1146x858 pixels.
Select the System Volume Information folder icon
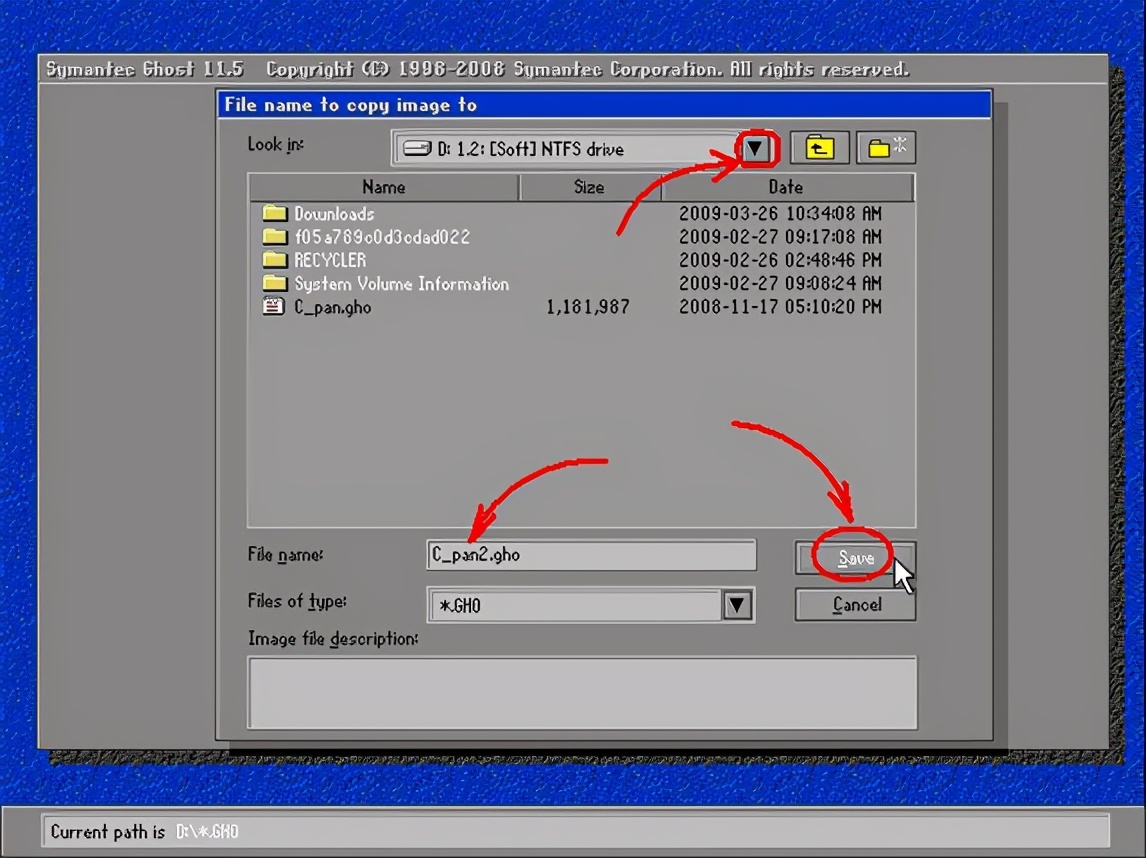(274, 283)
